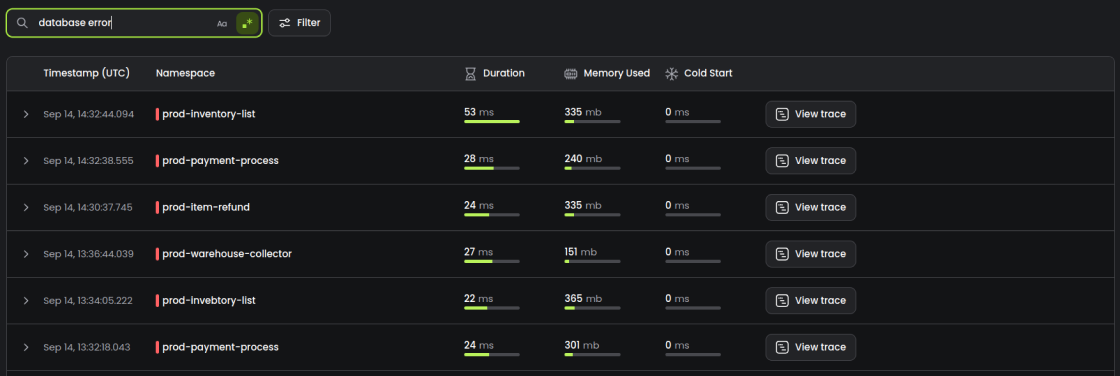View trace for prod-warehouse-collector
Screen dimensions: 1120x376
point(811,254)
